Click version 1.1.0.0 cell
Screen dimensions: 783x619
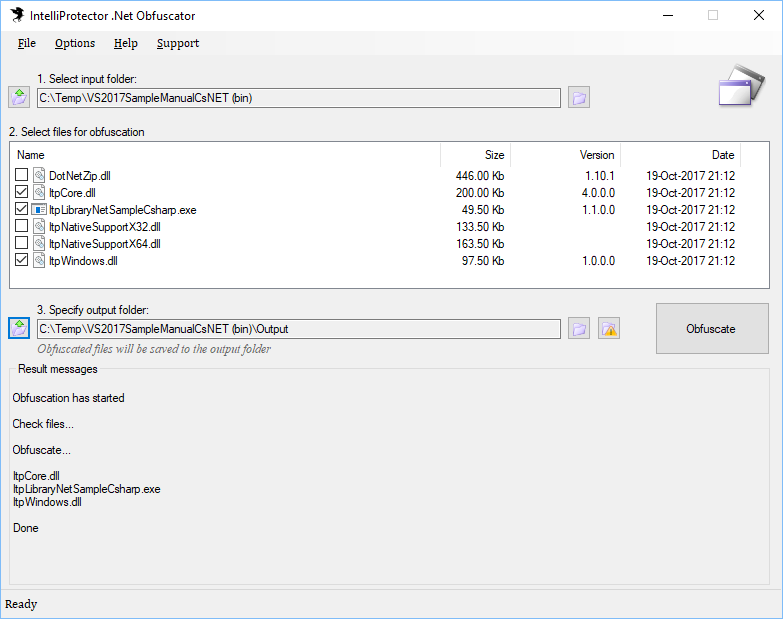598,210
